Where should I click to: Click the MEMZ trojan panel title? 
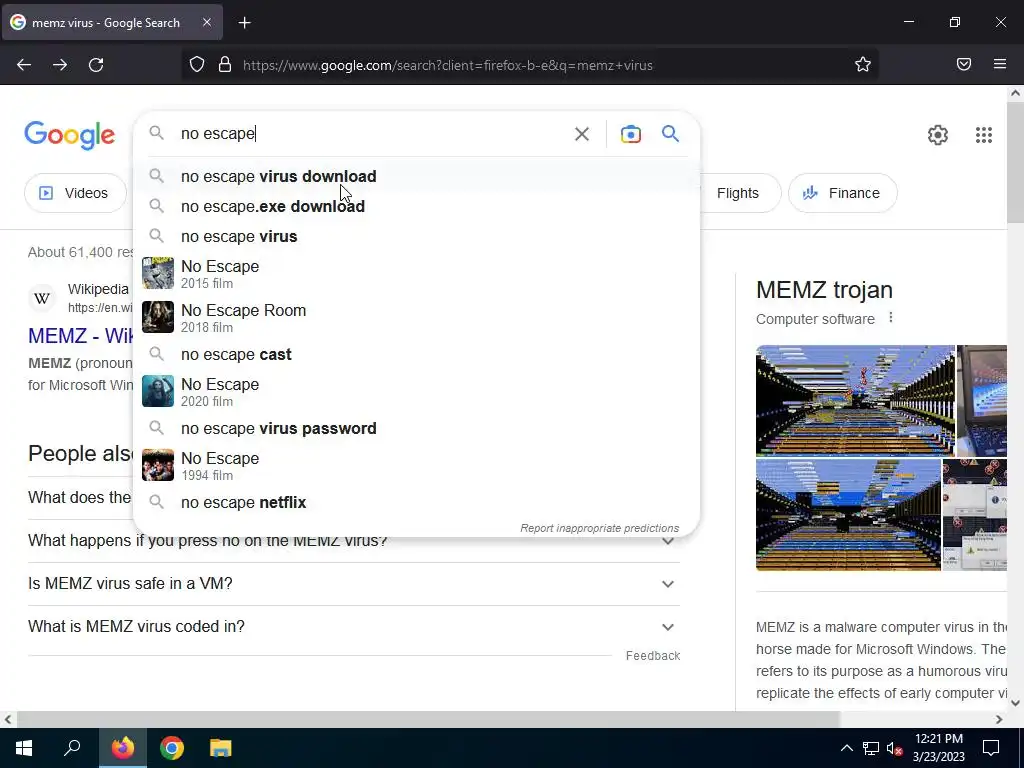point(824,290)
